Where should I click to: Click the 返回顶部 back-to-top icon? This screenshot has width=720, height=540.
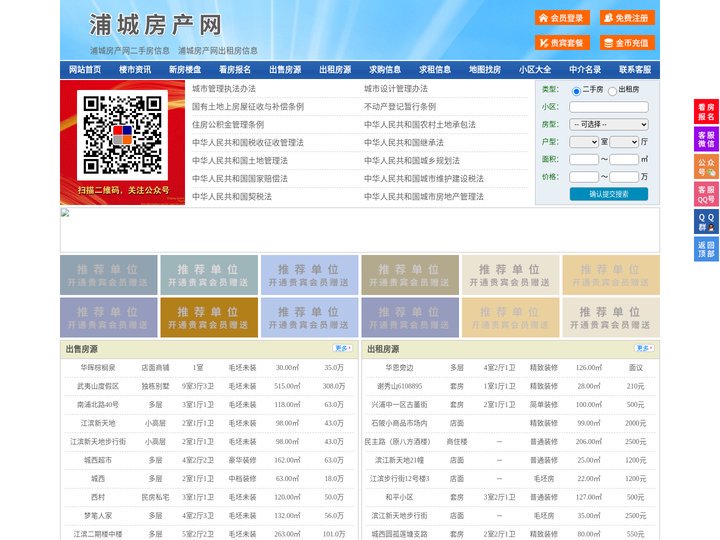pos(706,249)
